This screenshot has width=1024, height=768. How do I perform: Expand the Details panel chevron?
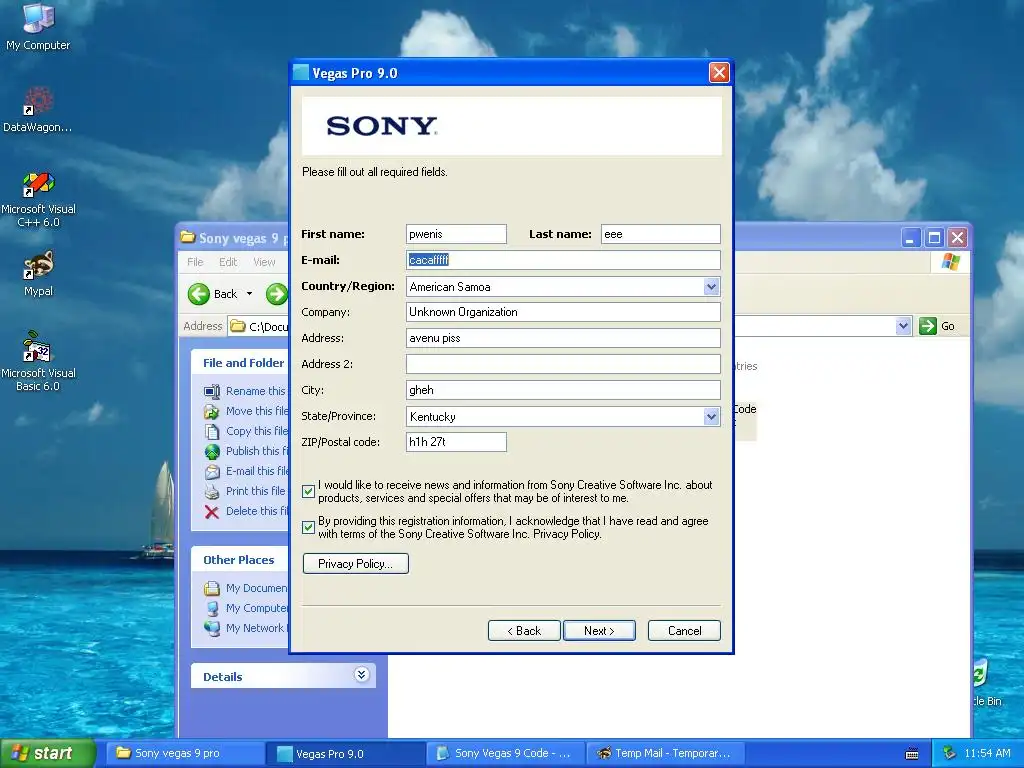click(x=361, y=675)
